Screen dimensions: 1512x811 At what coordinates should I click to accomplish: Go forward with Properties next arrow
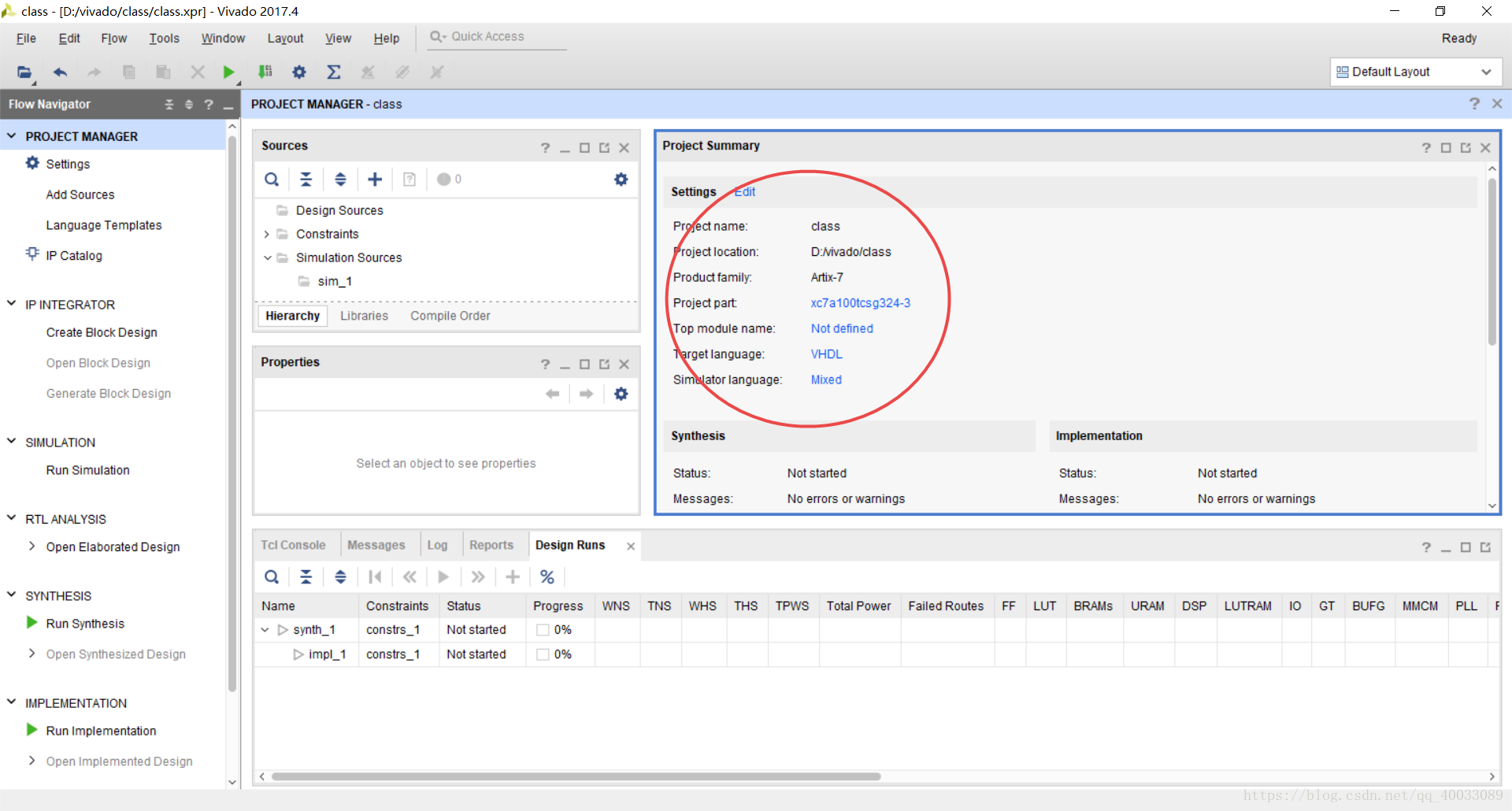pos(586,394)
